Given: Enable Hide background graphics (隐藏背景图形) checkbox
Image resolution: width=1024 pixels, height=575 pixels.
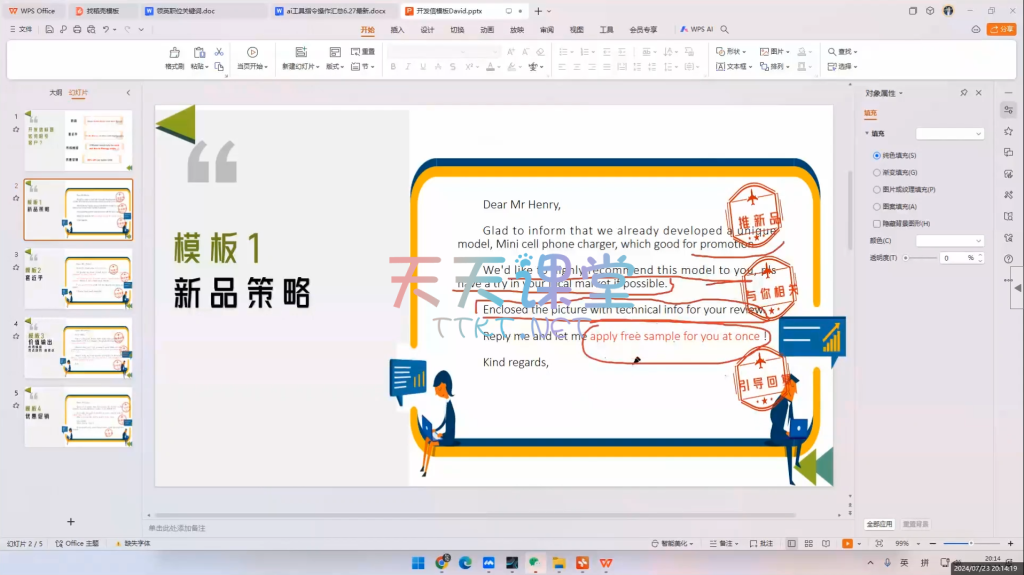Looking at the screenshot, I should (877, 223).
